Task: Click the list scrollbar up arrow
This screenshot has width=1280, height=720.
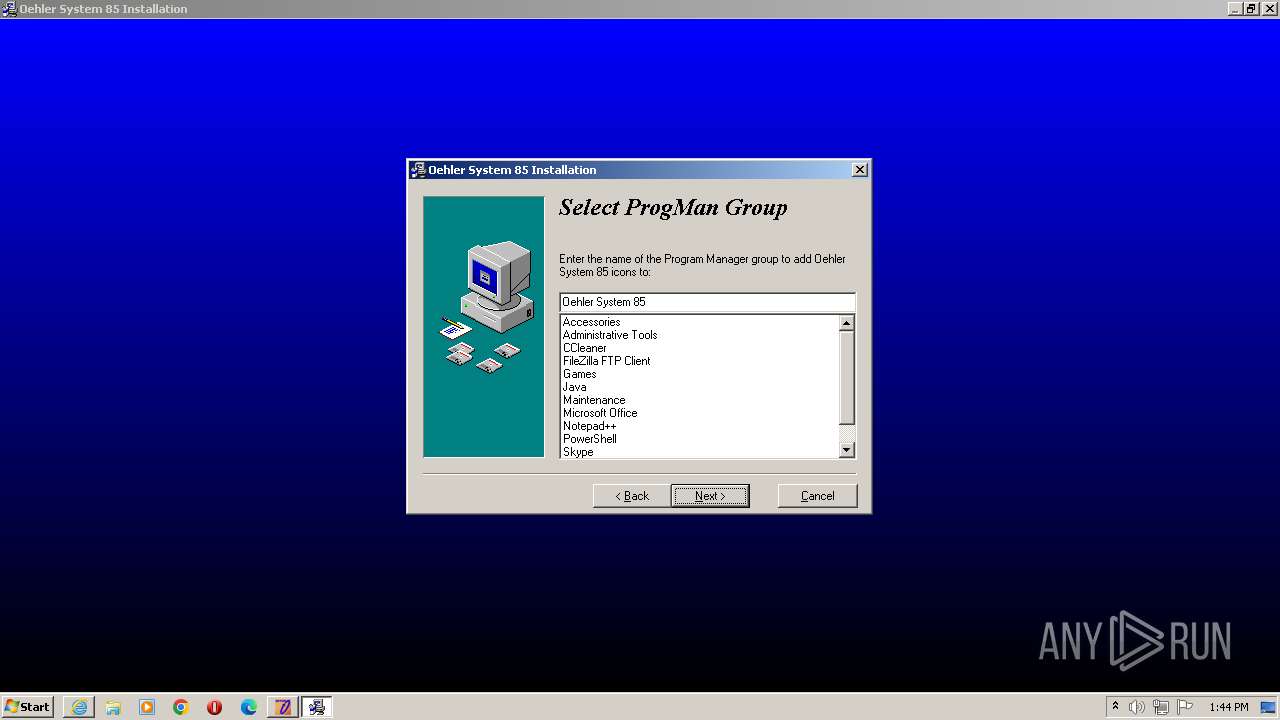Action: (x=846, y=323)
